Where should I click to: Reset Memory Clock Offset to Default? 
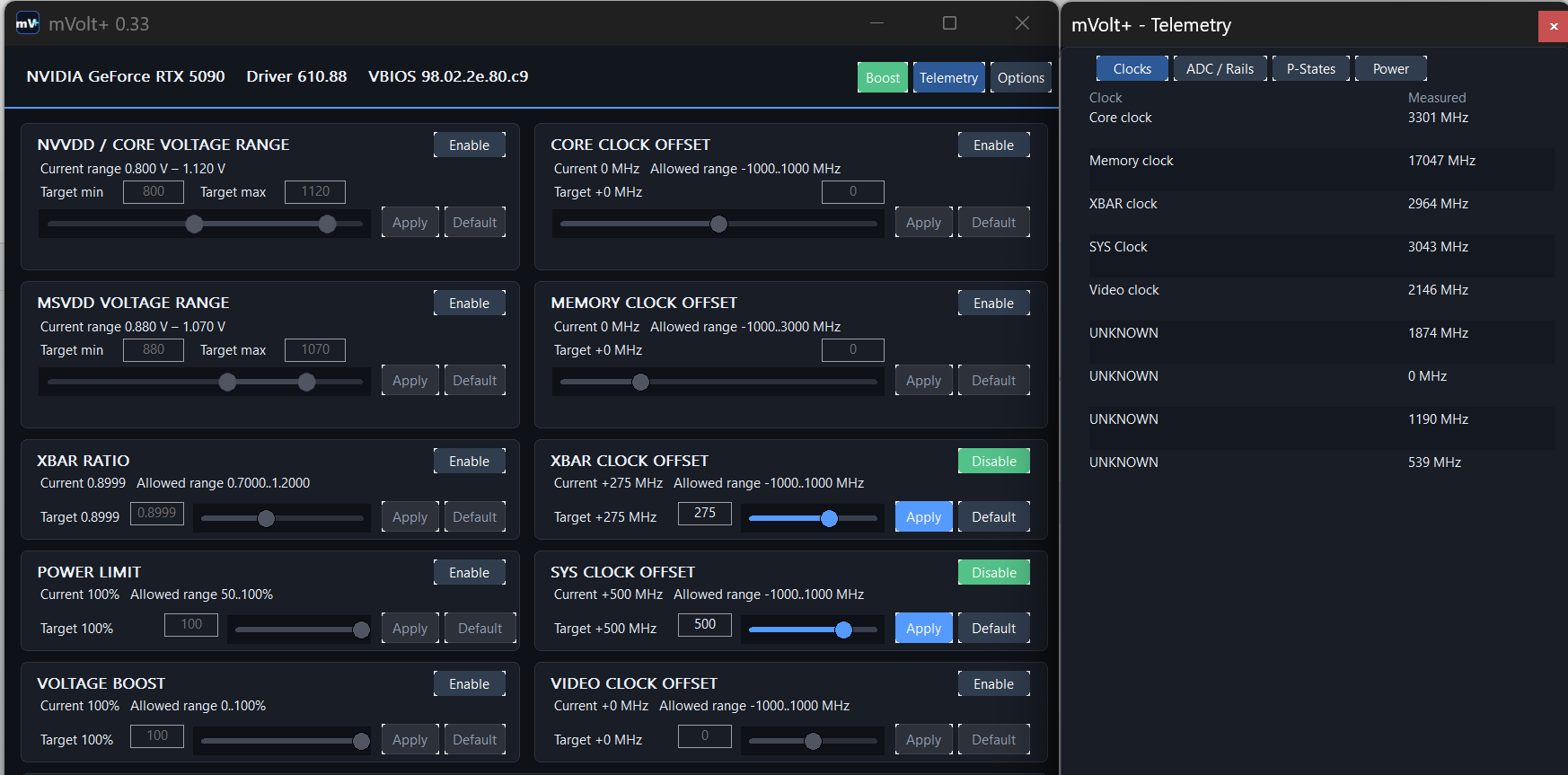click(x=994, y=381)
